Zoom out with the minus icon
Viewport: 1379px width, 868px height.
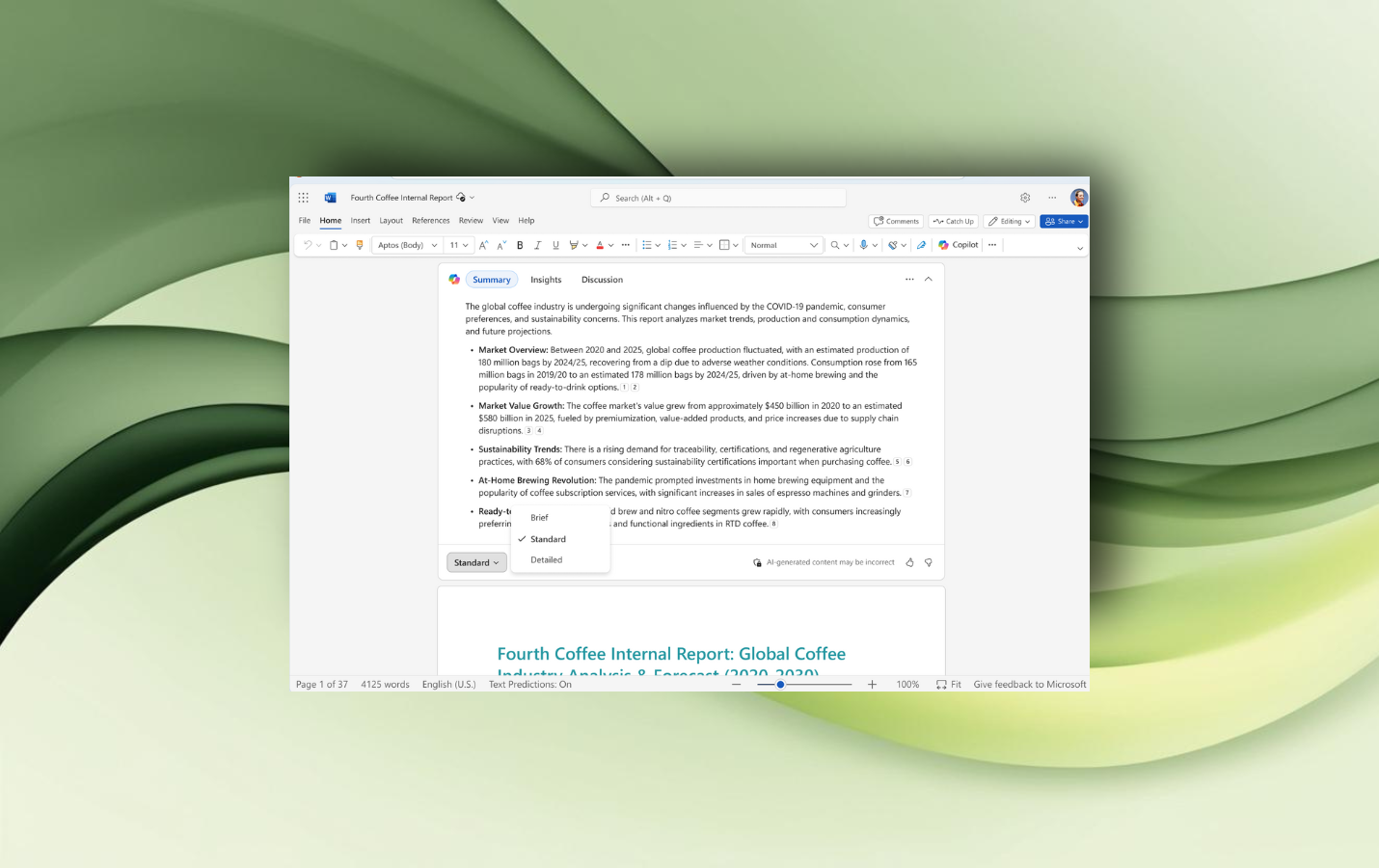click(737, 685)
